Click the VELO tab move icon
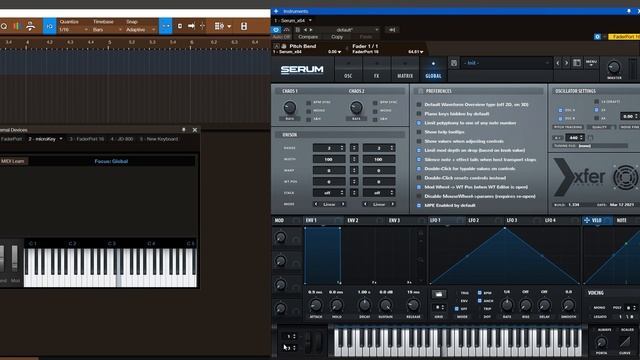This screenshot has width=640, height=360. pos(587,220)
